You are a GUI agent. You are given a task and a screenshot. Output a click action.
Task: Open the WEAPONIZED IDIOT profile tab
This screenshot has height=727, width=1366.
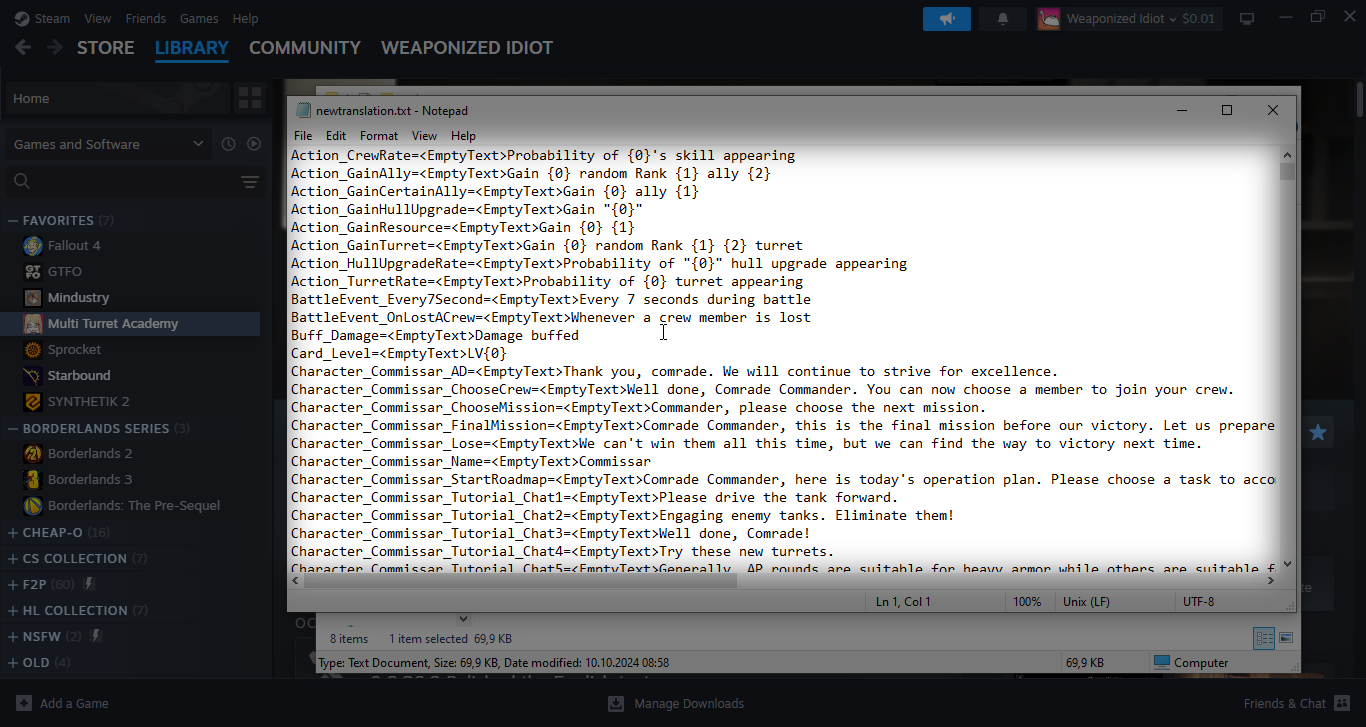coord(467,47)
